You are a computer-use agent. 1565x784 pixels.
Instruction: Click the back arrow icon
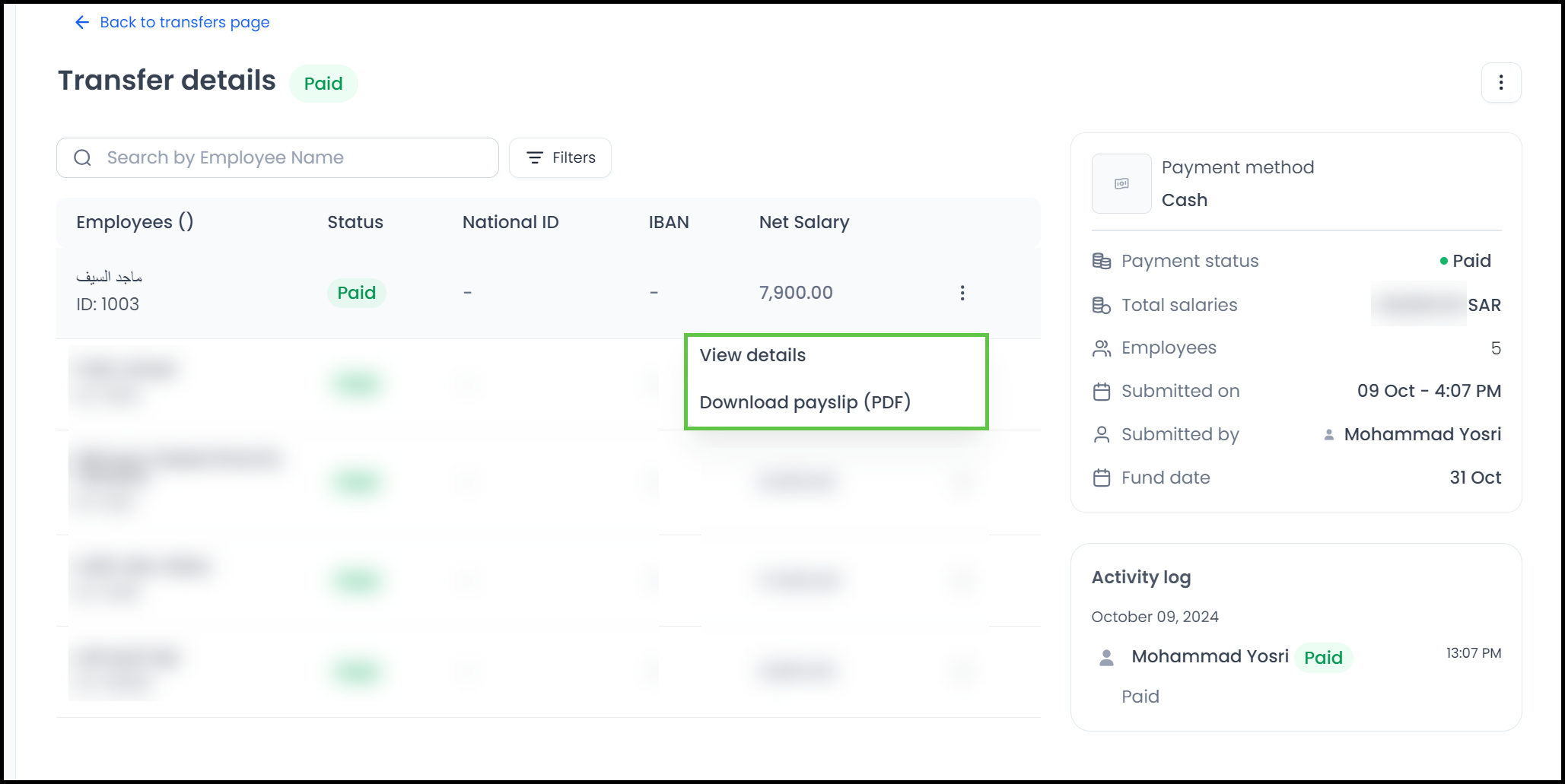[81, 22]
